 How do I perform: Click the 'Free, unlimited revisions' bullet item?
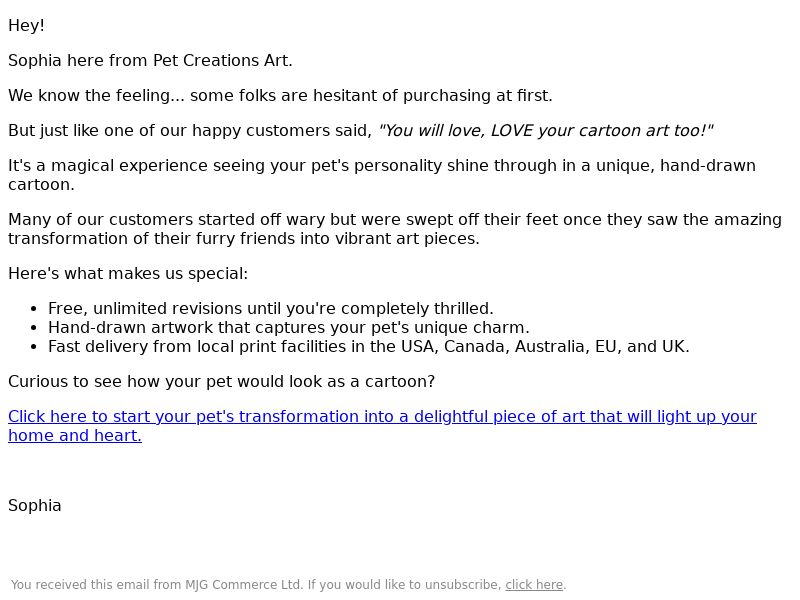click(x=271, y=309)
